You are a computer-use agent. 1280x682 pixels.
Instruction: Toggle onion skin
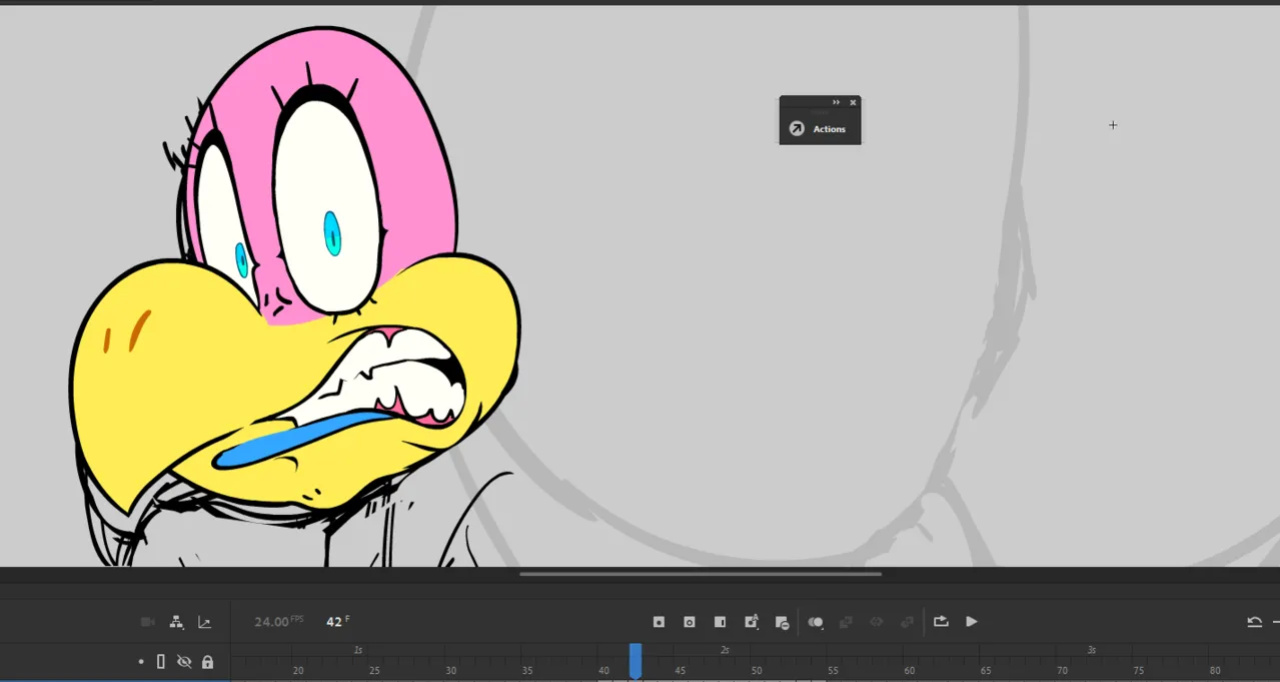[x=816, y=622]
